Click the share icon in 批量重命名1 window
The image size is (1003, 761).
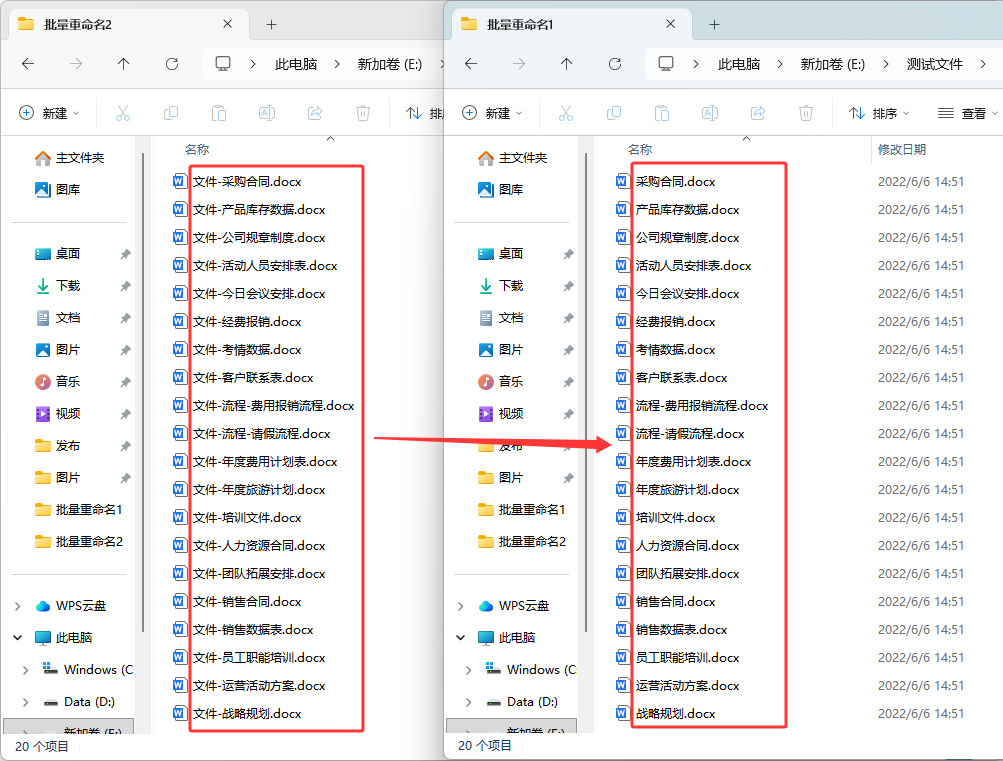(x=758, y=113)
